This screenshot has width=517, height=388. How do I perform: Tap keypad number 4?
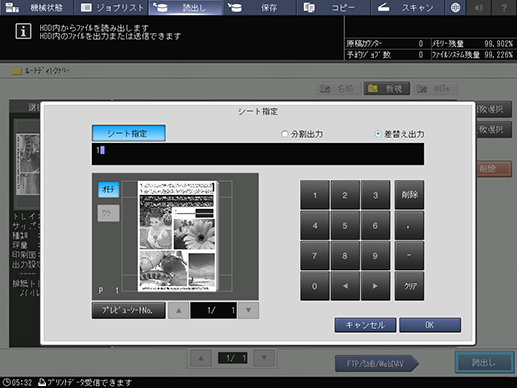[x=315, y=226]
